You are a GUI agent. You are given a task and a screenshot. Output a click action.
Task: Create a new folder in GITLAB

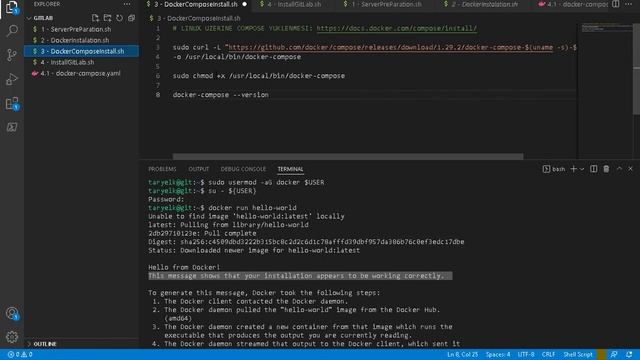[x=107, y=18]
